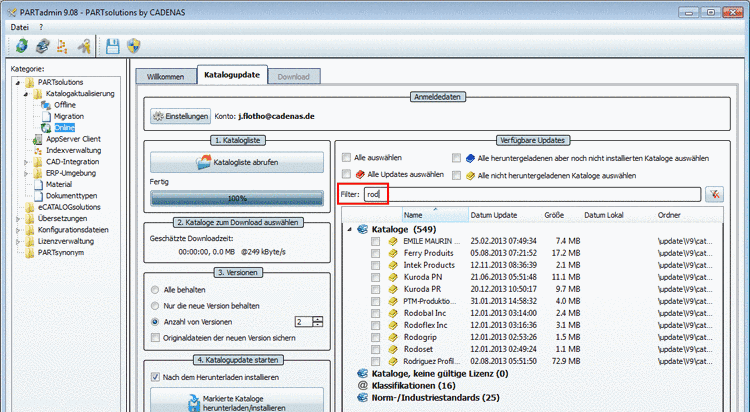The width and height of the screenshot is (750, 412).
Task: Click the Katalogliste abrufen button
Action: [237, 162]
